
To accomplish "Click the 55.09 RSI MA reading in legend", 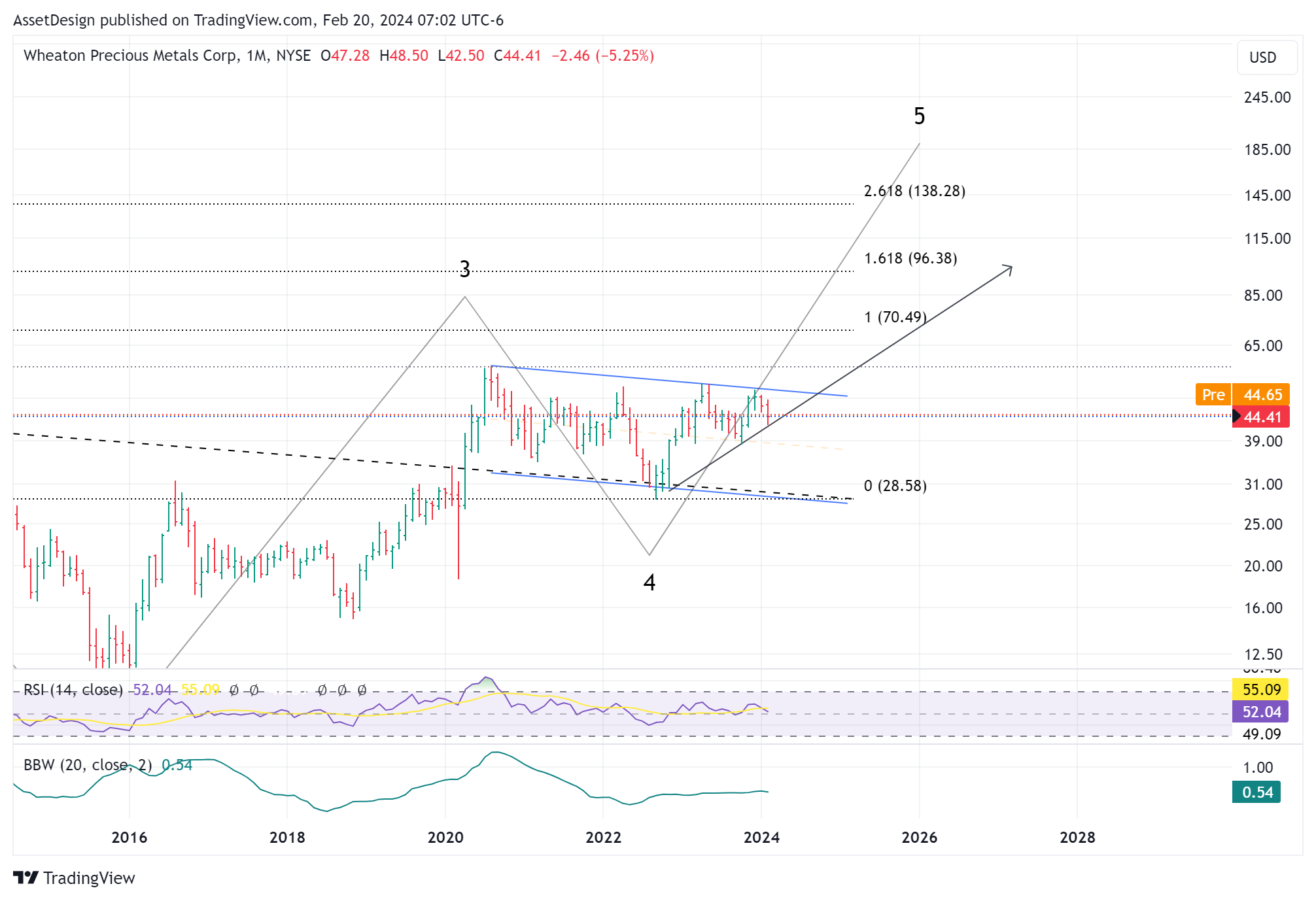I will tap(200, 690).
